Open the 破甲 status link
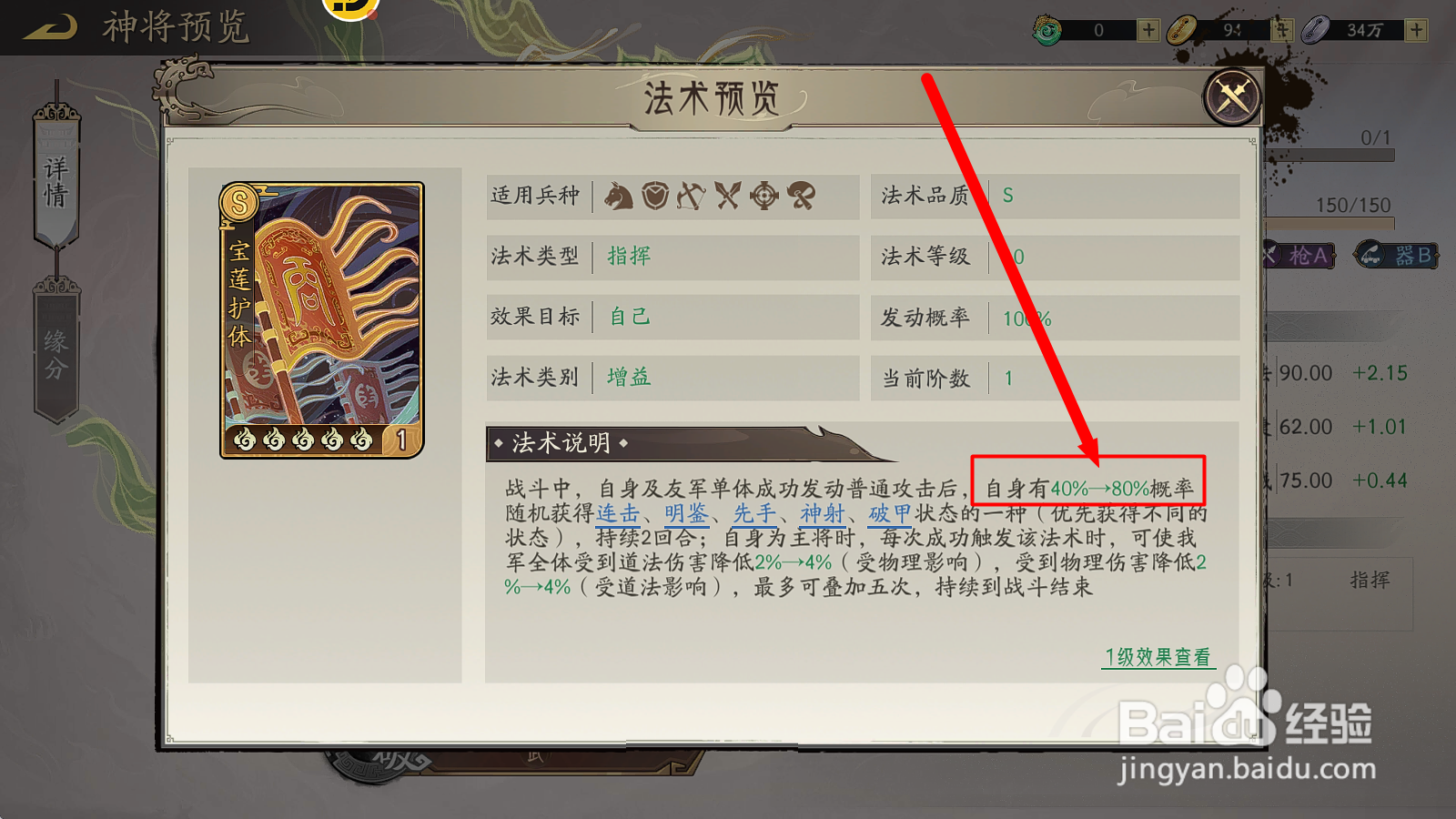1456x819 pixels. click(890, 514)
